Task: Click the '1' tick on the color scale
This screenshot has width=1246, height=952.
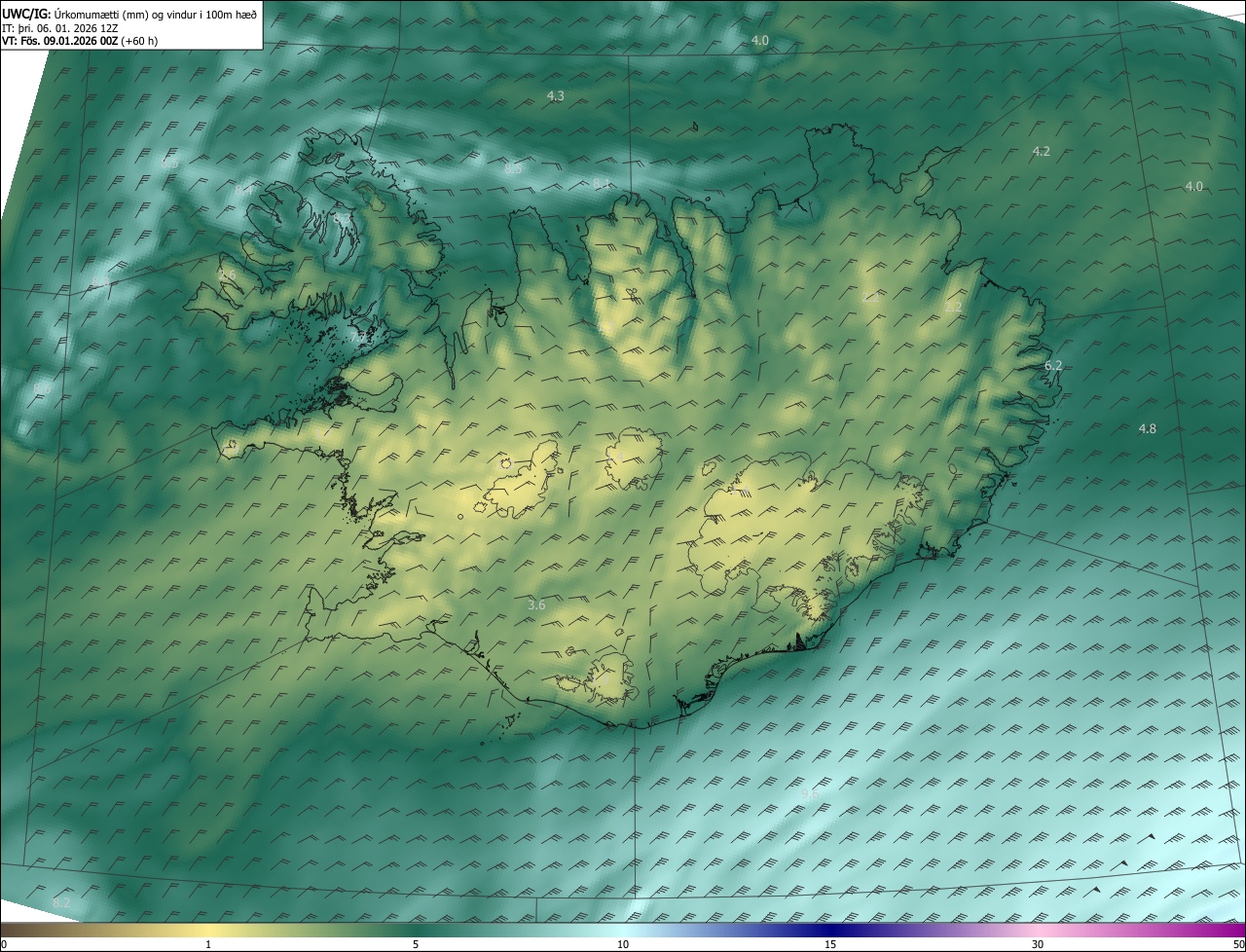Action: pos(208,944)
